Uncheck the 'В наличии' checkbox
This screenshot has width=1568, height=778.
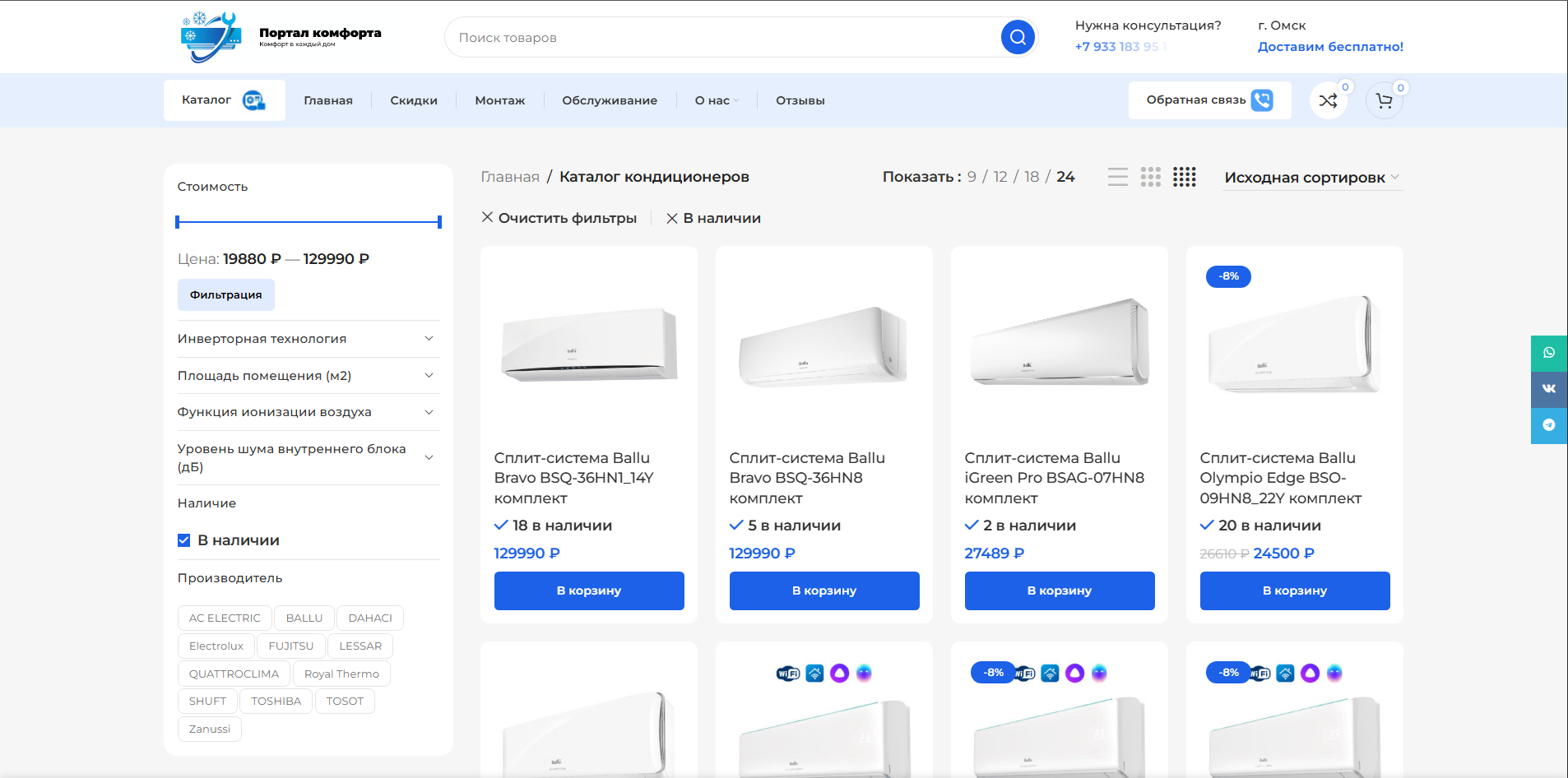(184, 540)
